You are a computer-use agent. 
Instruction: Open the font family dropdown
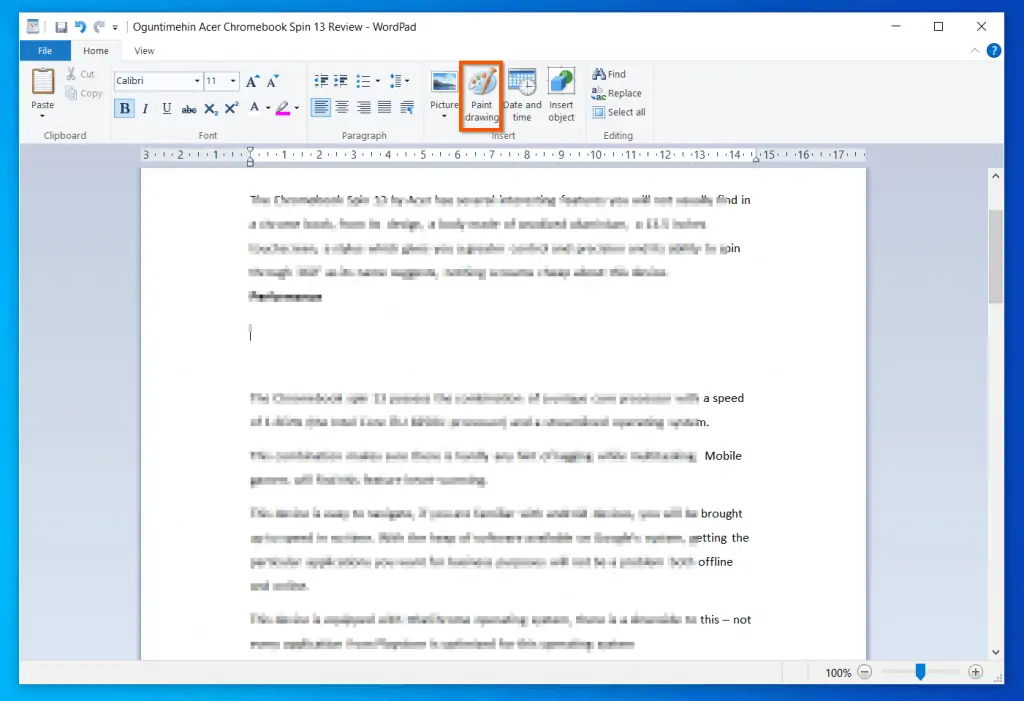196,81
